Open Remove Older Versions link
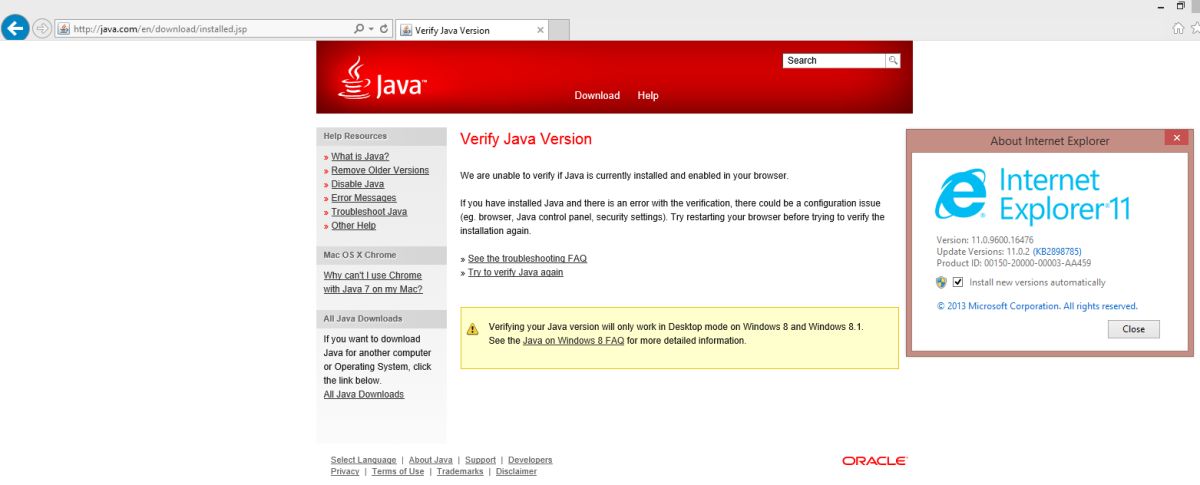The width and height of the screenshot is (1200, 485). pyautogui.click(x=380, y=171)
